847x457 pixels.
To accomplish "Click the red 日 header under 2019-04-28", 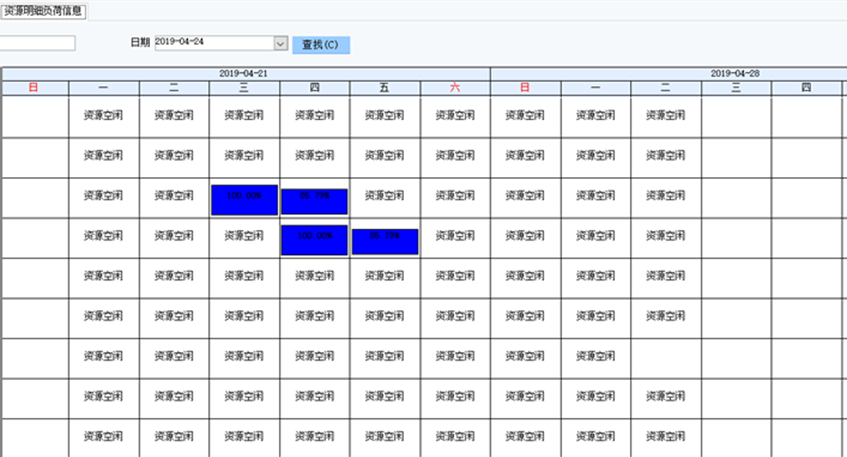I will (526, 88).
